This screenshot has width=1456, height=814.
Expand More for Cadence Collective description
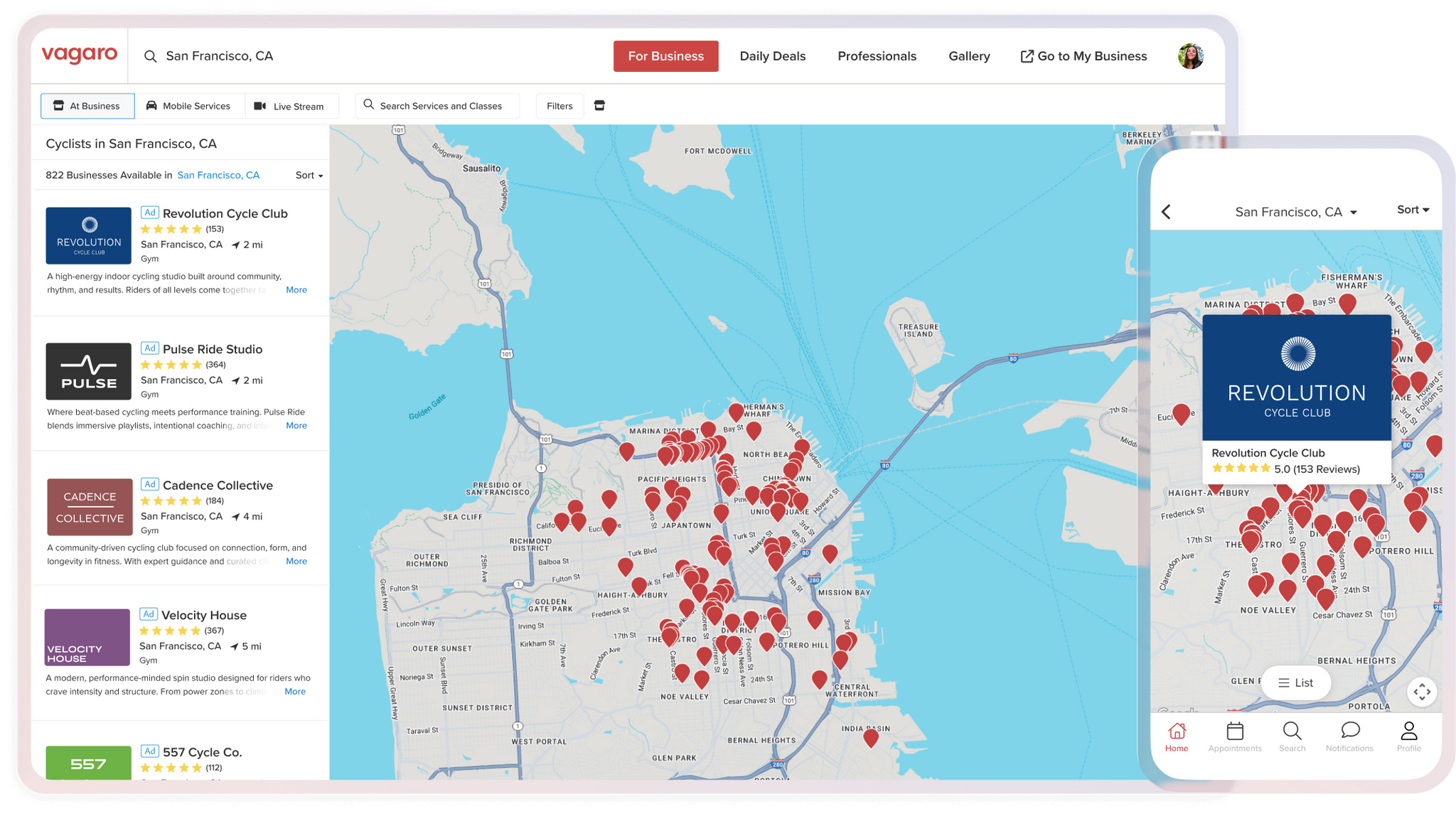point(296,562)
